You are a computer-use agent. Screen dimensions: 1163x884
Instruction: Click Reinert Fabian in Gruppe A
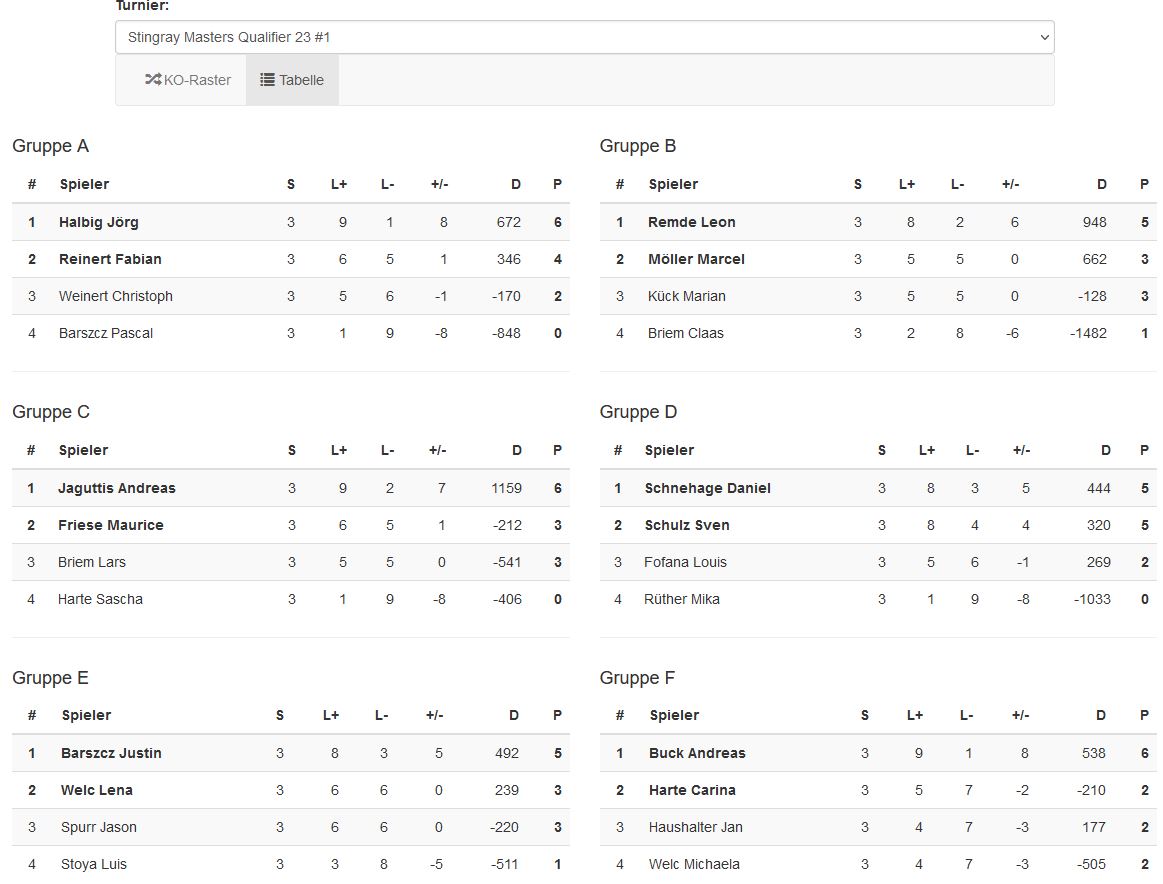pos(110,259)
